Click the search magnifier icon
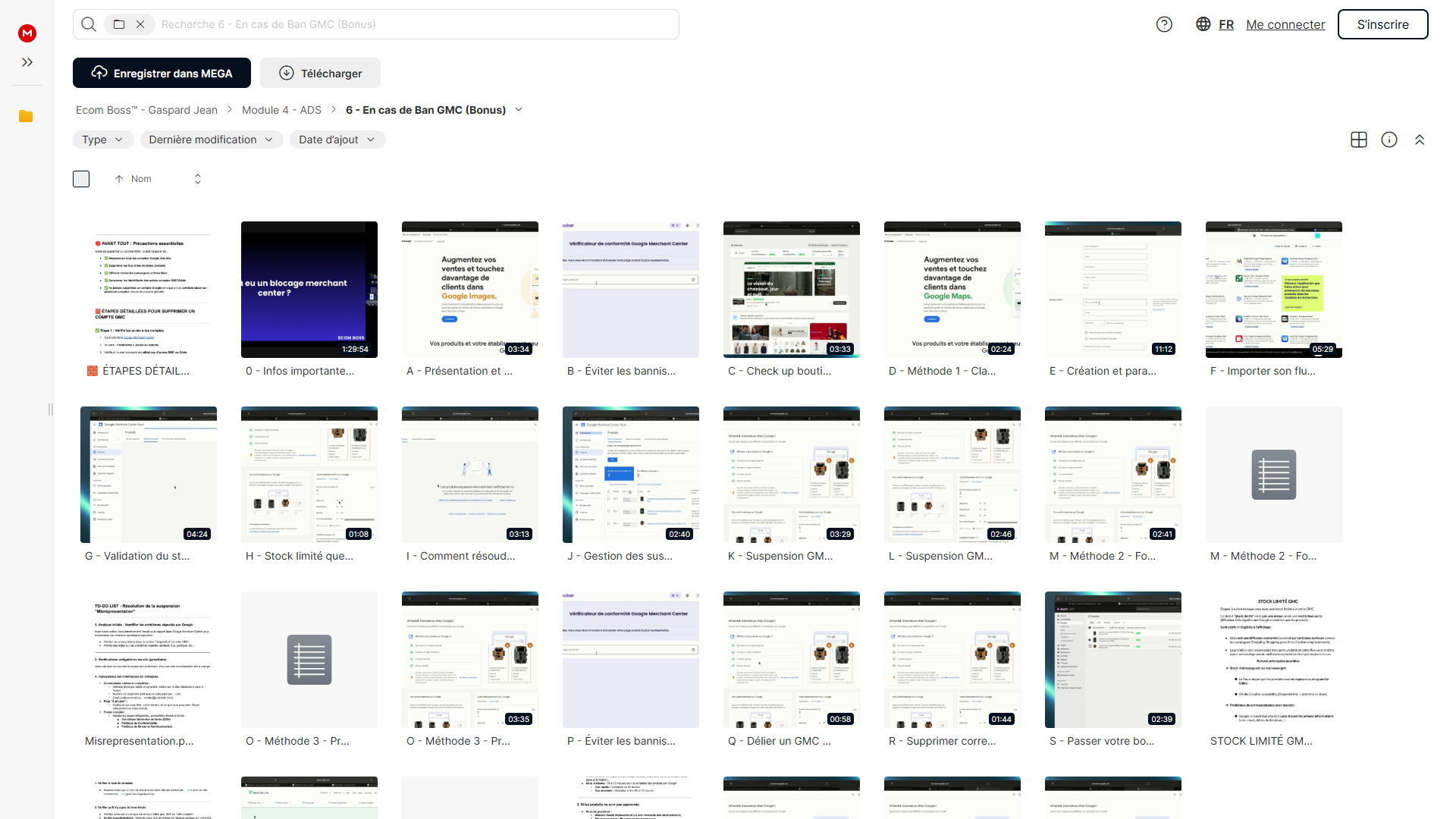Image resolution: width=1456 pixels, height=819 pixels. [89, 24]
